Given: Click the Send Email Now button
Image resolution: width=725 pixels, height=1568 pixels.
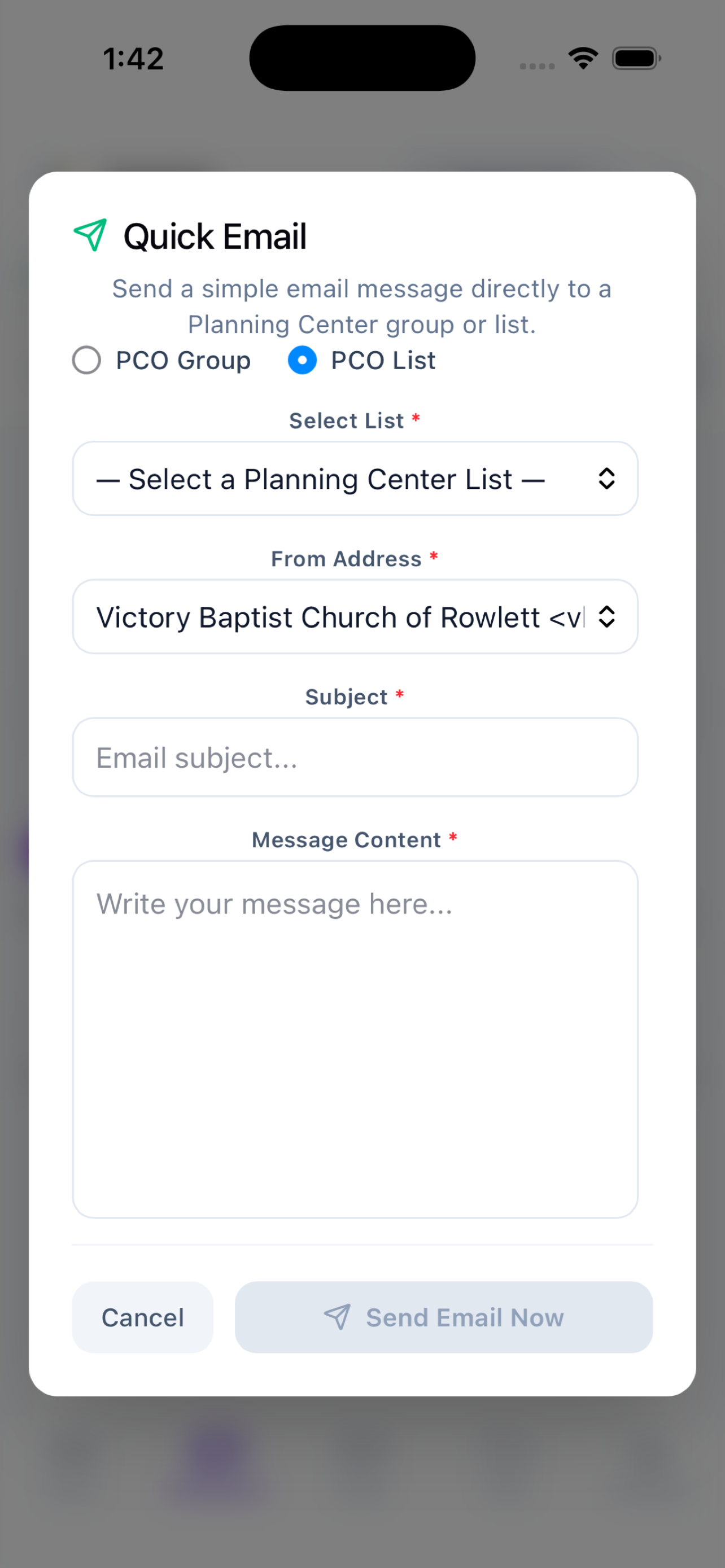Looking at the screenshot, I should coord(444,1317).
